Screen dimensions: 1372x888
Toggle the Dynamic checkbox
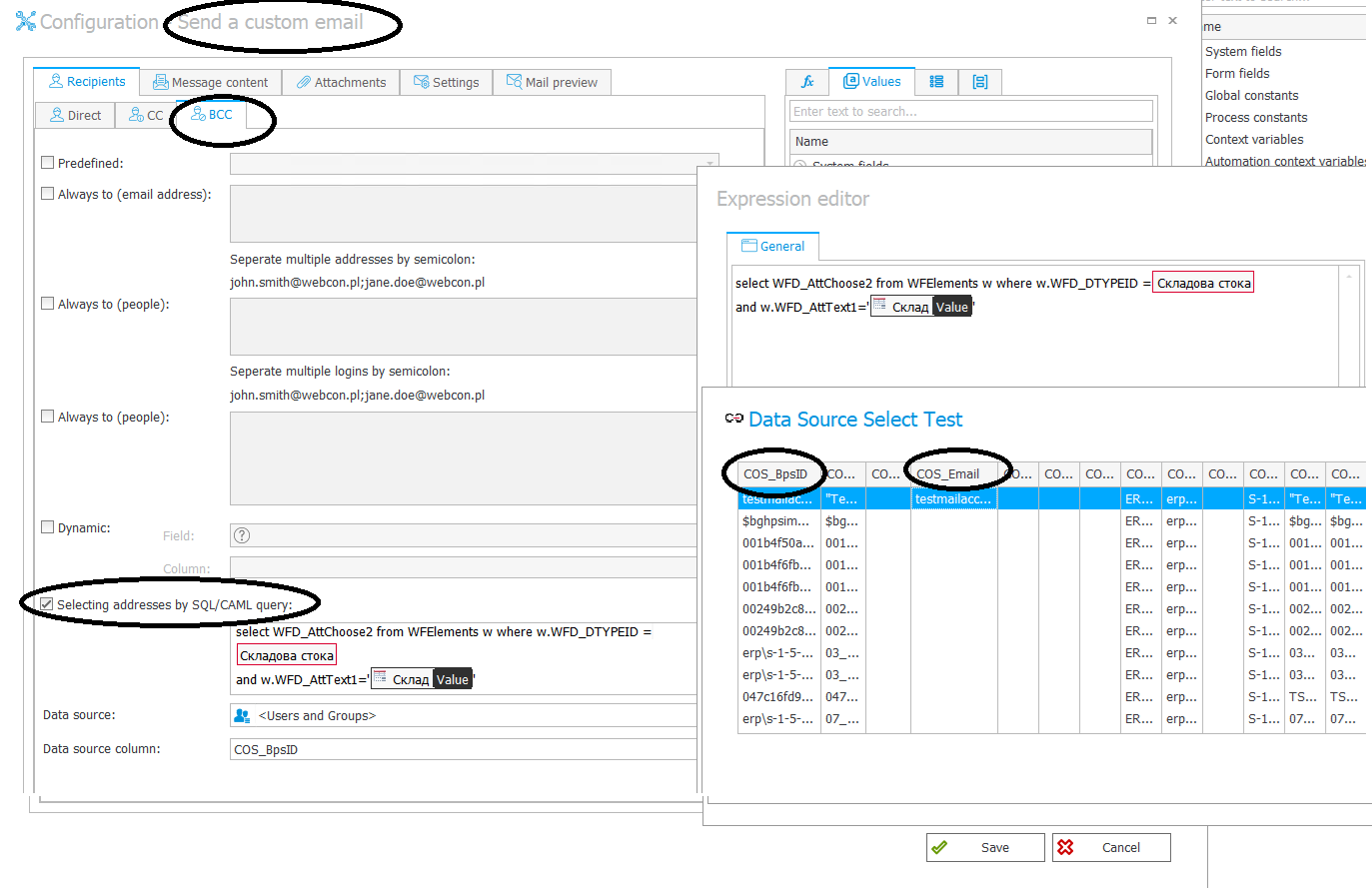tap(48, 527)
